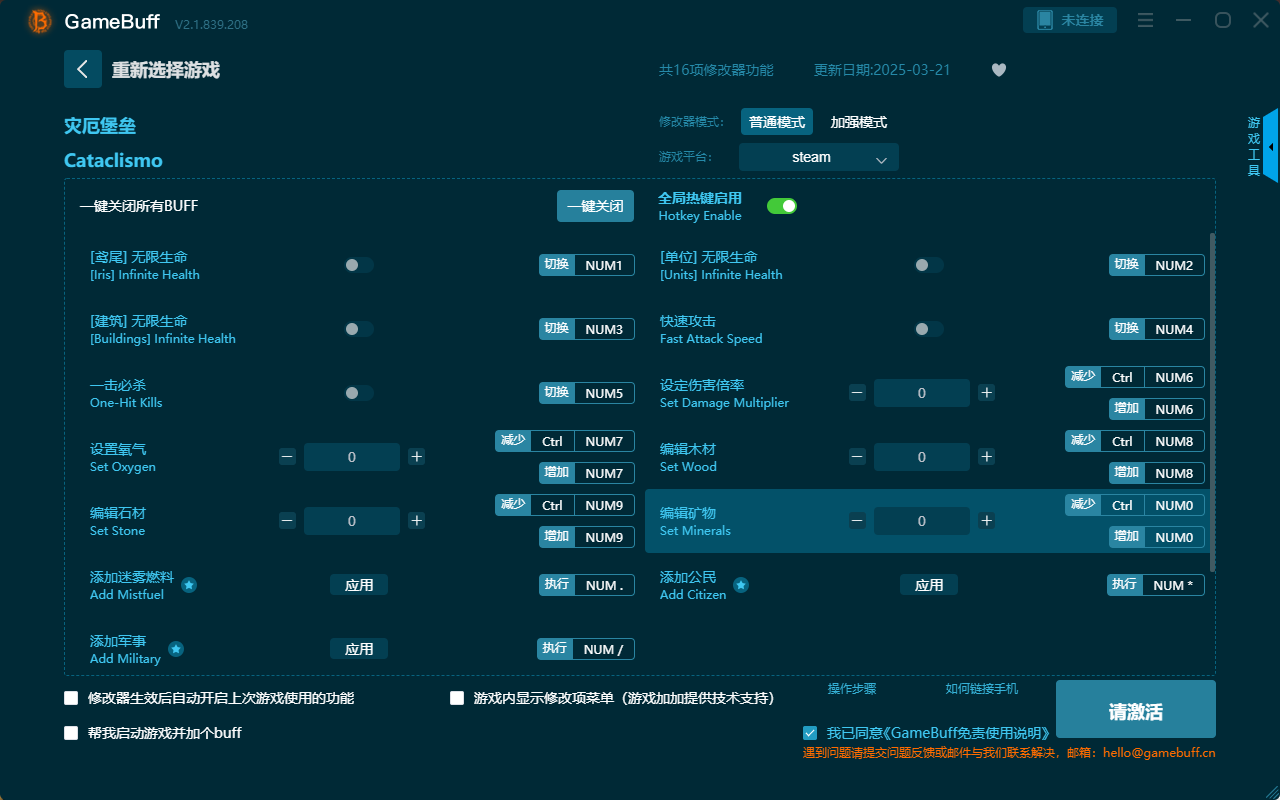Viewport: 1280px width, 800px height.
Task: Click the plus stepper to increase Set Wood
Action: coord(986,457)
